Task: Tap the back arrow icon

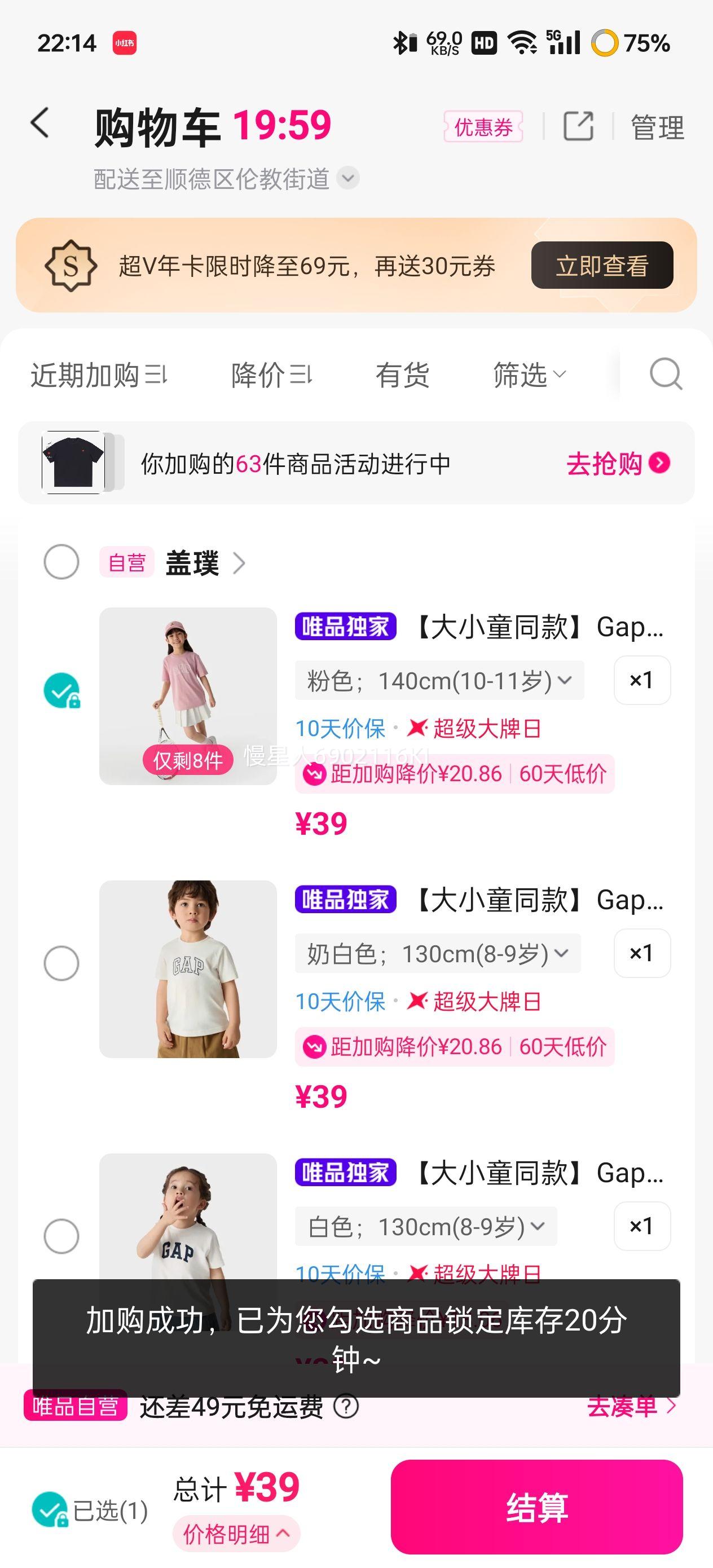Action: pyautogui.click(x=40, y=123)
